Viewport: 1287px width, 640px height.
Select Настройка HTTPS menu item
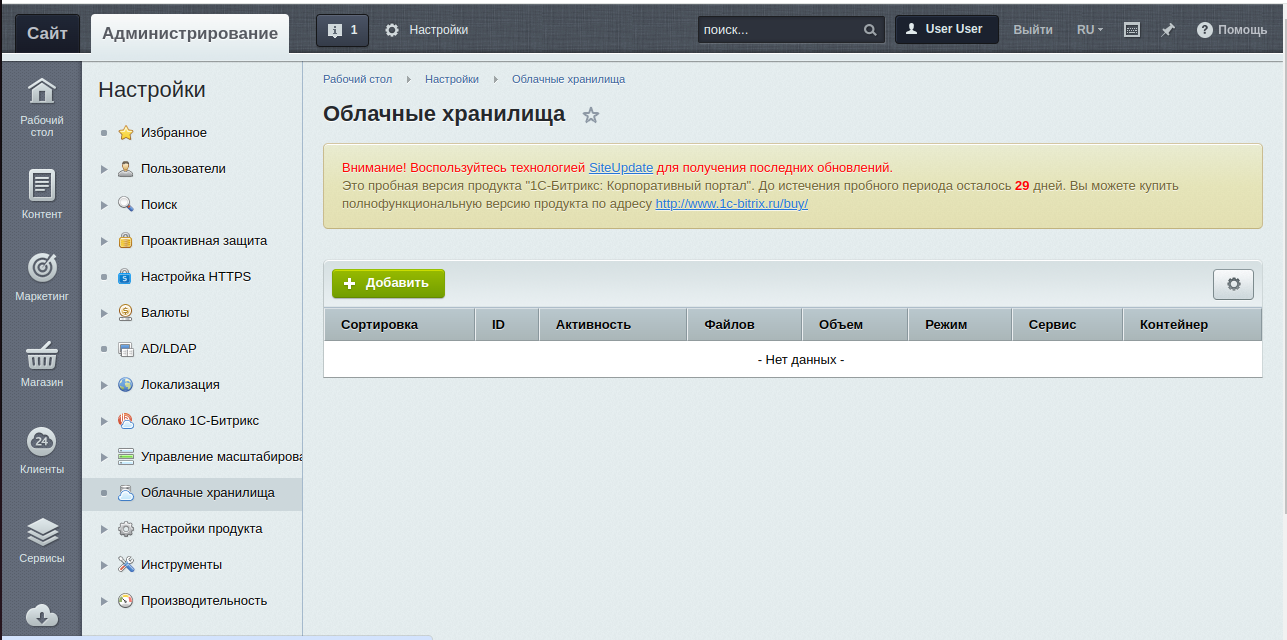(196, 277)
